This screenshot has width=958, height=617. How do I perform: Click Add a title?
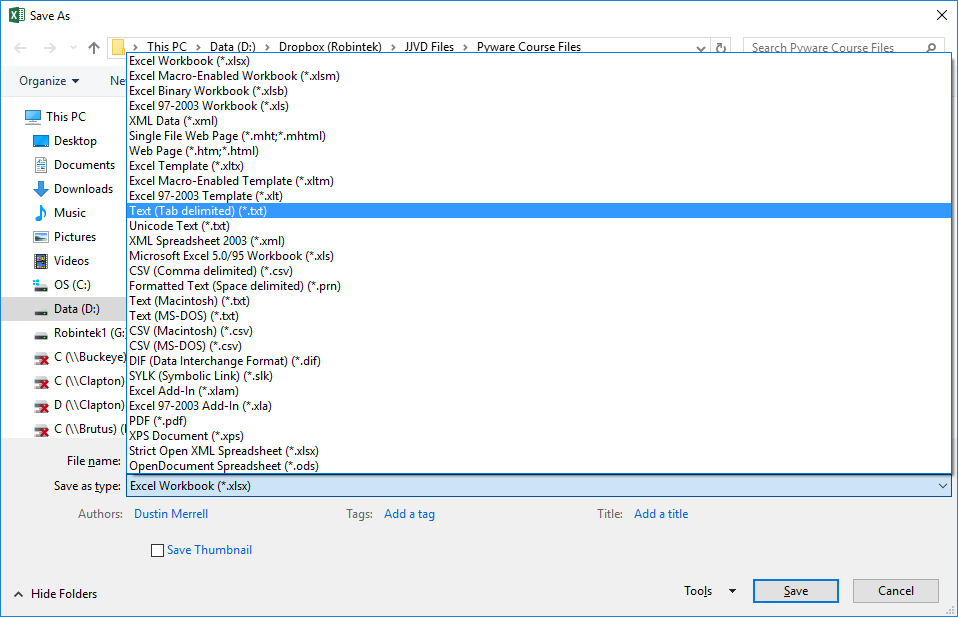coord(661,514)
